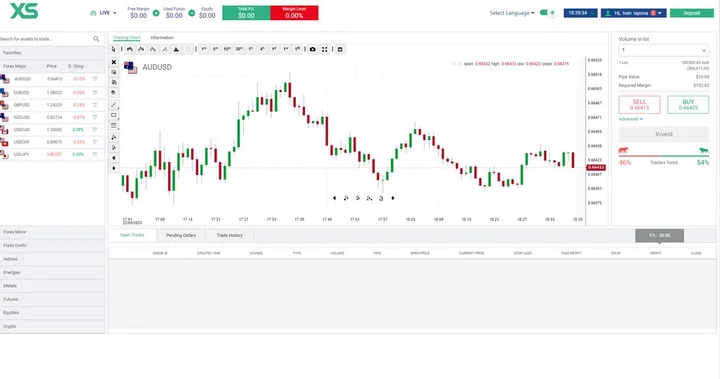
Task: Select the line drawing tool
Action: coord(114,105)
